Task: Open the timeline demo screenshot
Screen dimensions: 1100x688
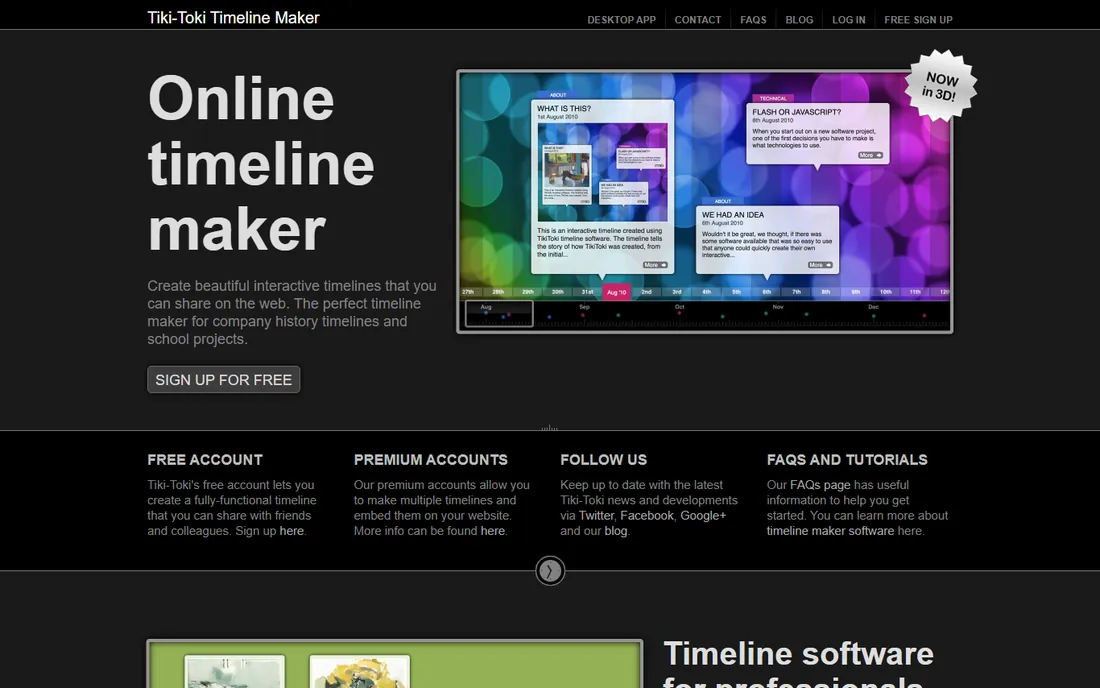Action: 704,201
